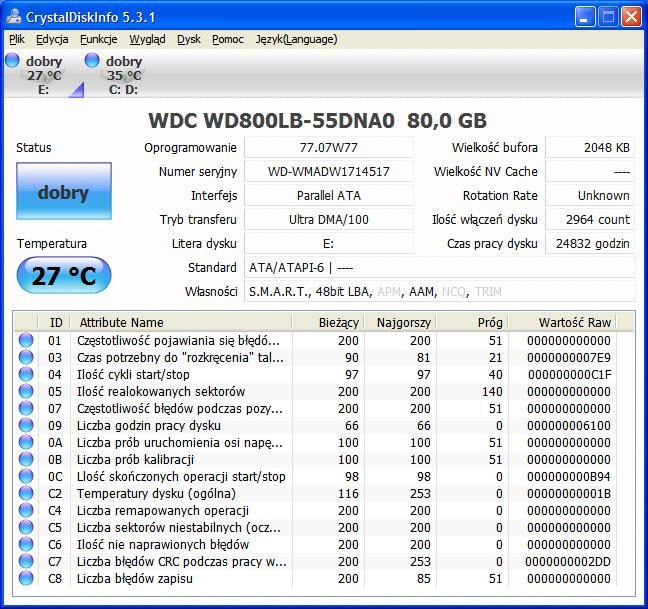Click raw value 0000000007E9
Viewport: 648px width, 609px height.
(x=569, y=357)
